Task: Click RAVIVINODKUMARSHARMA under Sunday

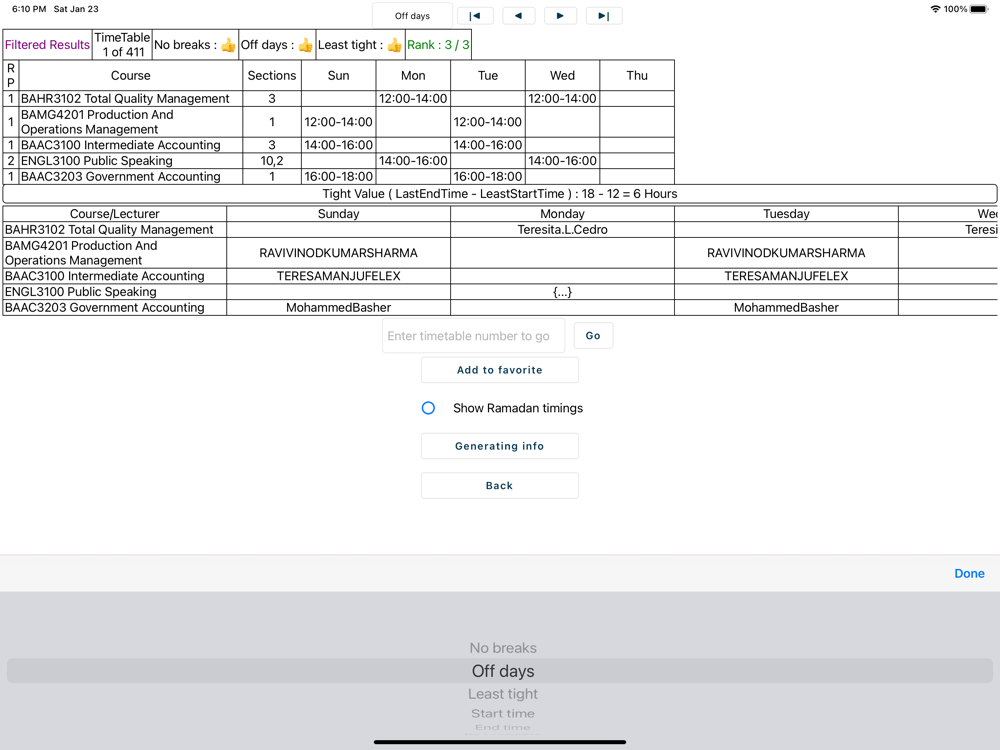Action: [338, 253]
